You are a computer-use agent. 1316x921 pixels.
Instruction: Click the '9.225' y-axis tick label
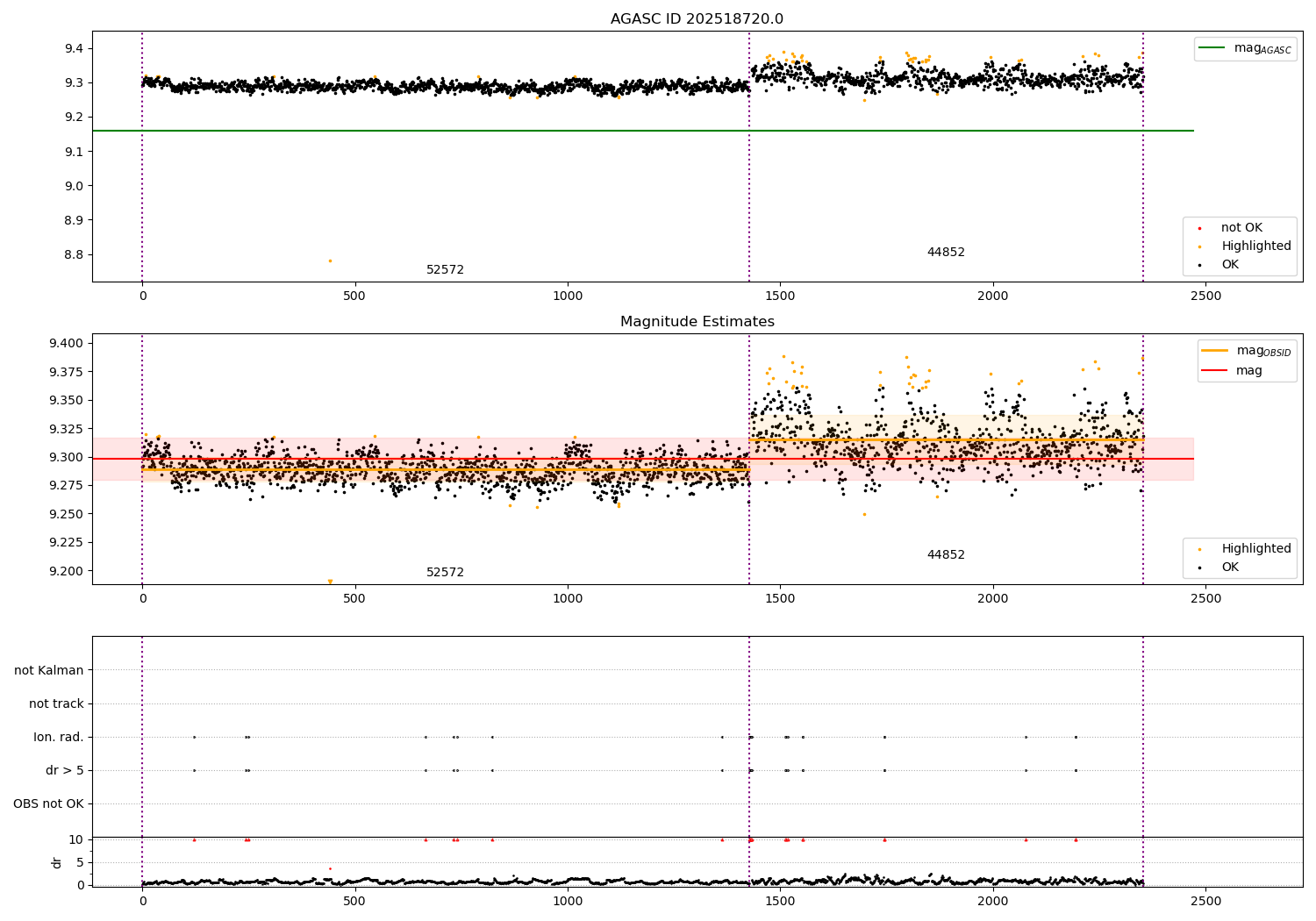click(66, 543)
